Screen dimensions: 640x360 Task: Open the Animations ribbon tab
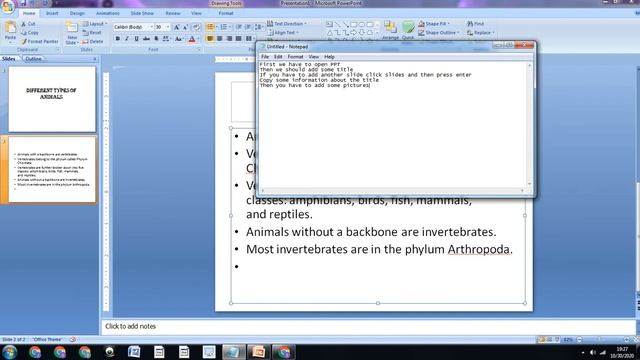[x=108, y=13]
